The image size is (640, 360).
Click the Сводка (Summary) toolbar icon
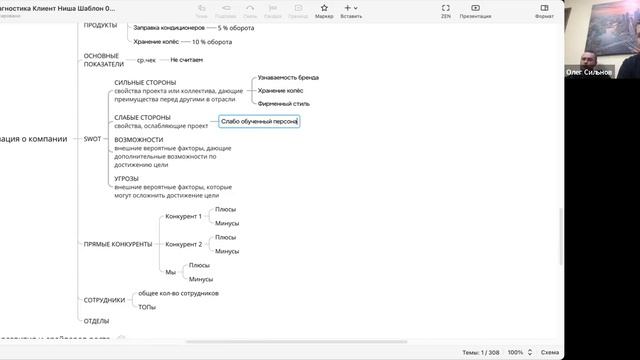pyautogui.click(x=273, y=8)
